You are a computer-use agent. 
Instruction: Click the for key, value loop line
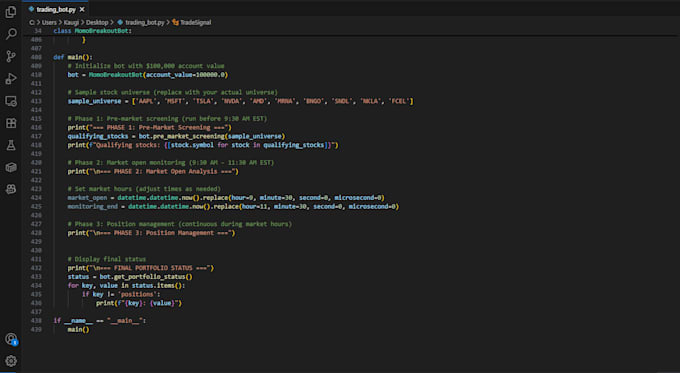click(x=126, y=285)
